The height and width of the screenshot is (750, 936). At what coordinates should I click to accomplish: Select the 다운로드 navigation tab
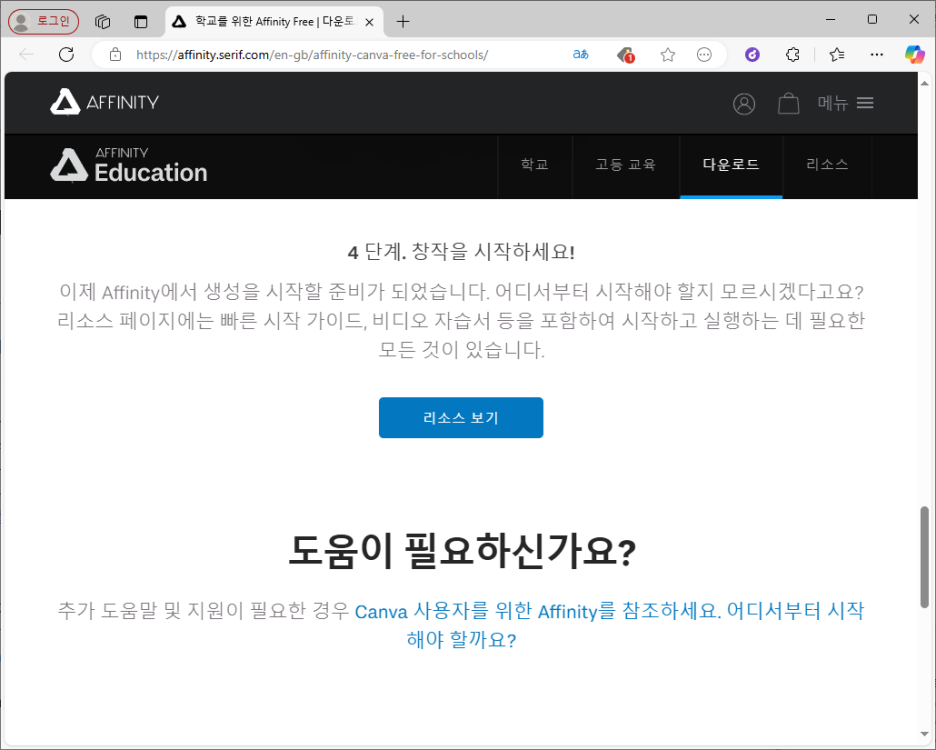731,165
